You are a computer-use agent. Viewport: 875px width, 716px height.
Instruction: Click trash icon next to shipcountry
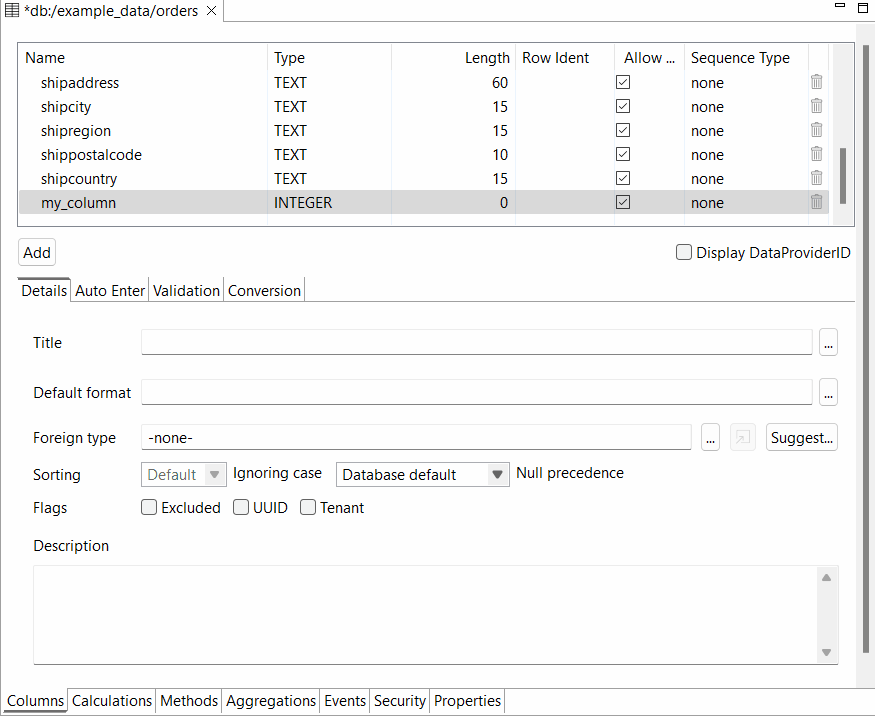pos(816,178)
